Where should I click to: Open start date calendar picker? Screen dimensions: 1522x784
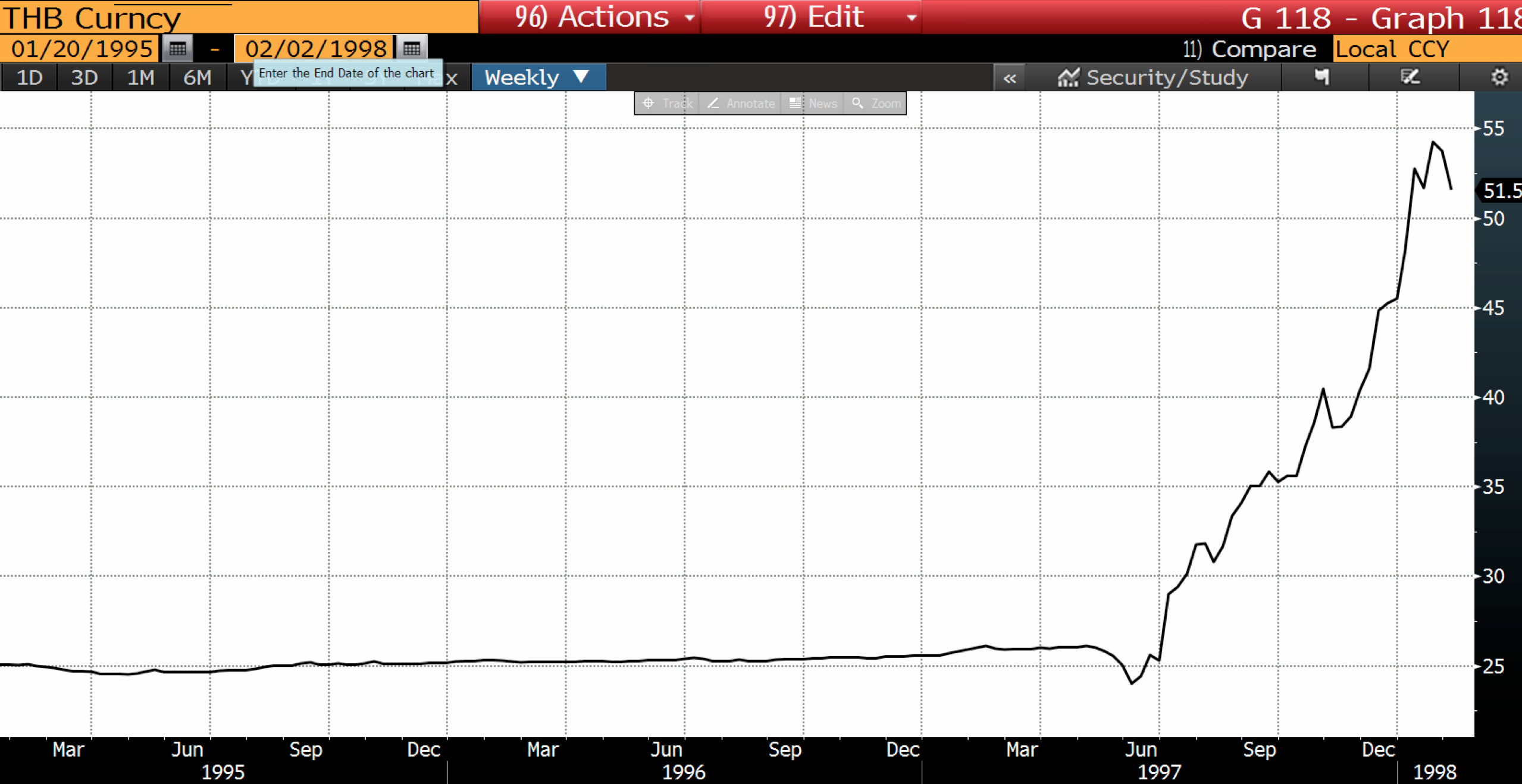[177, 49]
